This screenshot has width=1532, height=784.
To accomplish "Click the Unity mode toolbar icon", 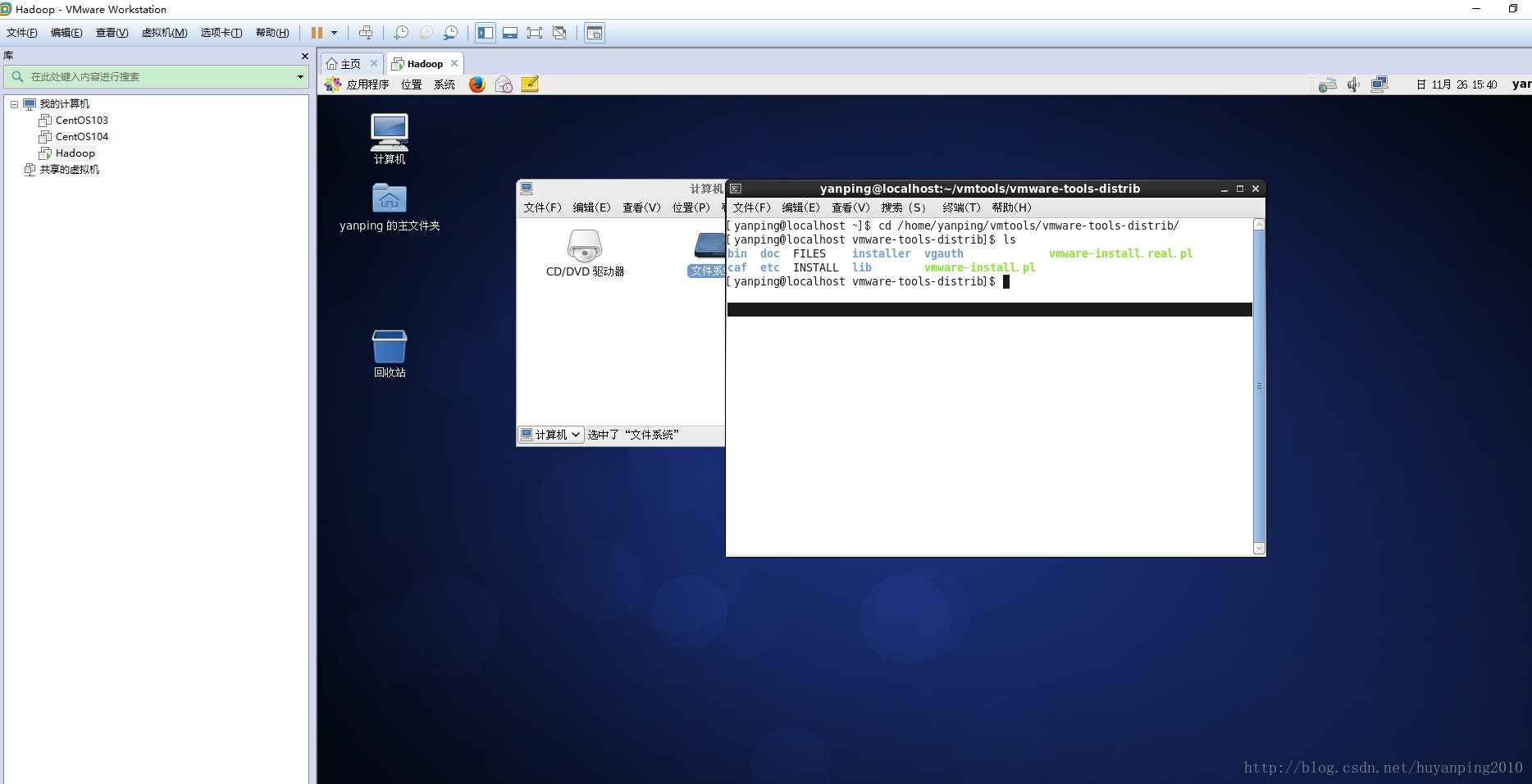I will (559, 33).
